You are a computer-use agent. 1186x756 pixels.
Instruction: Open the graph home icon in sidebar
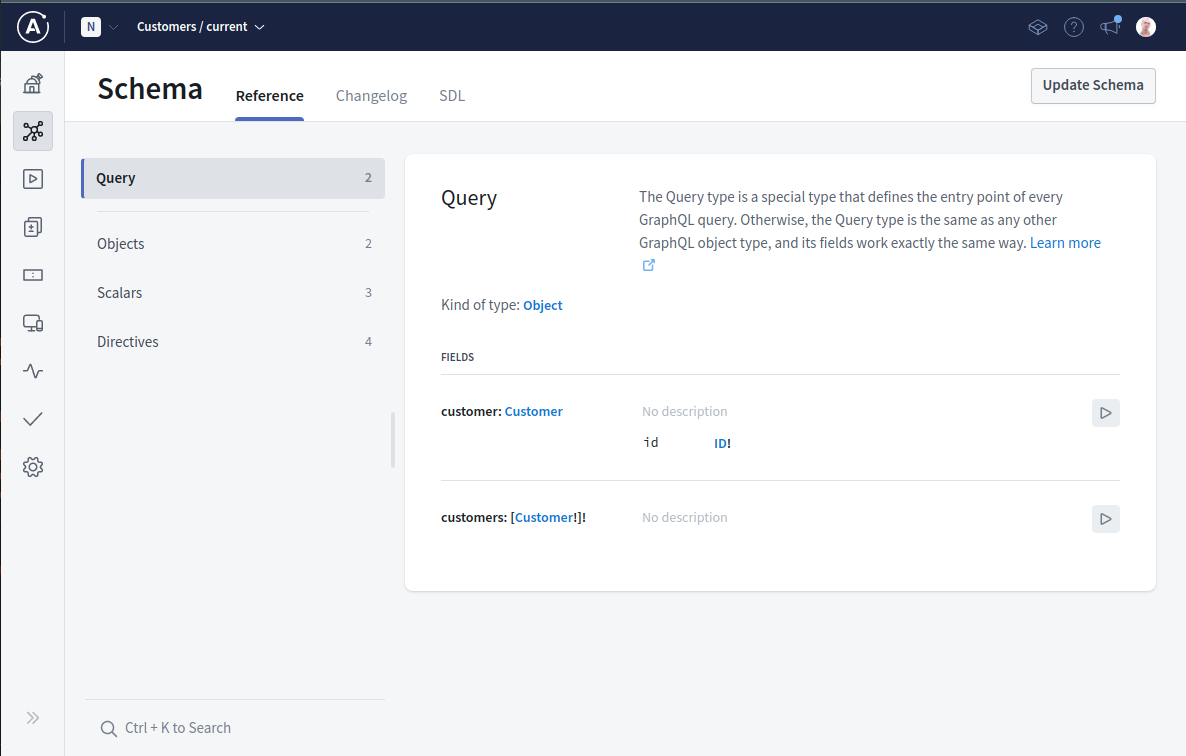[33, 83]
